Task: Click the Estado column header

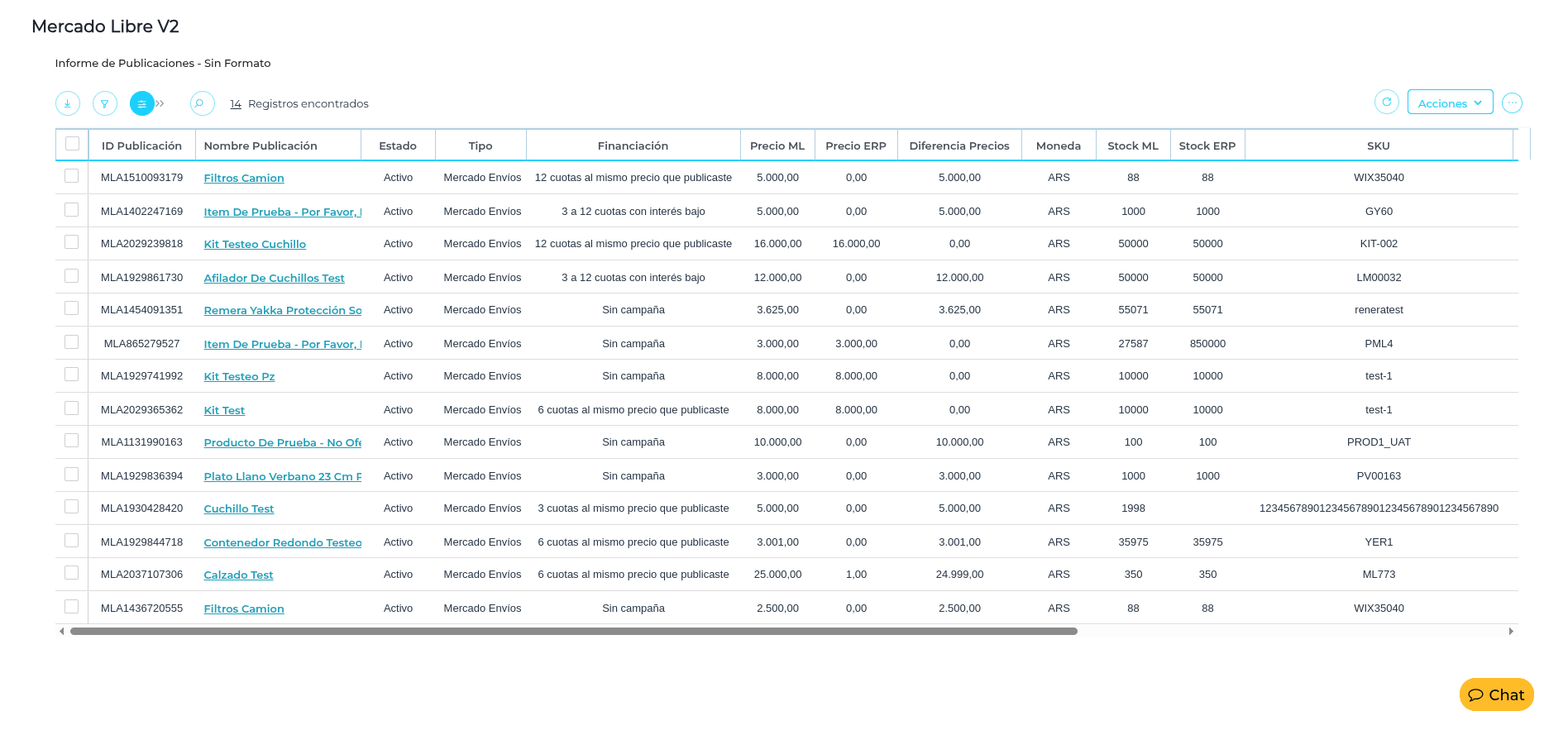Action: pos(398,146)
